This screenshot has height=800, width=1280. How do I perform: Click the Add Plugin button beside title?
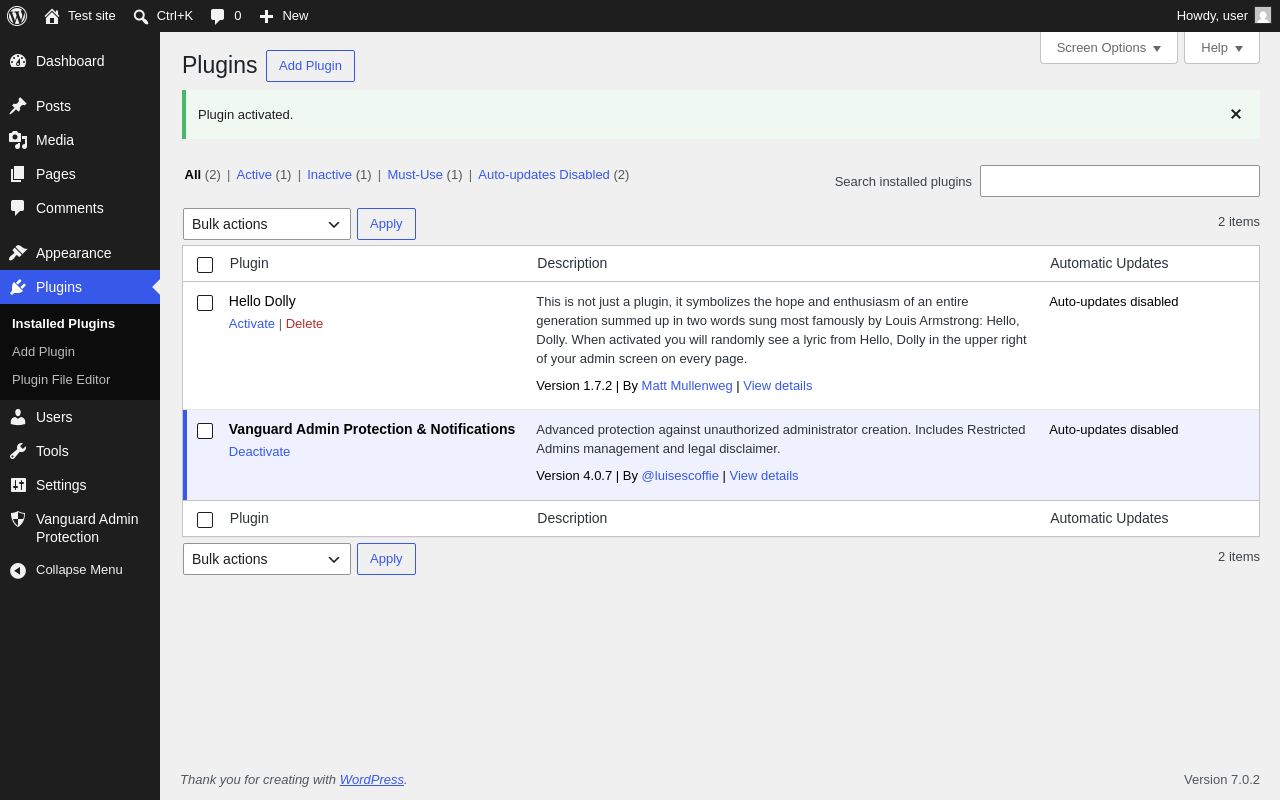pos(310,66)
